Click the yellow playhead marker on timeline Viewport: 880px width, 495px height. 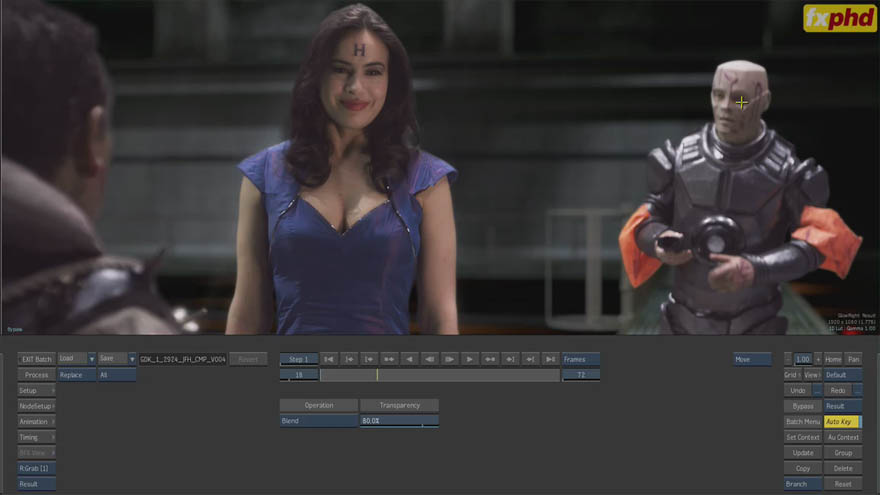click(377, 375)
